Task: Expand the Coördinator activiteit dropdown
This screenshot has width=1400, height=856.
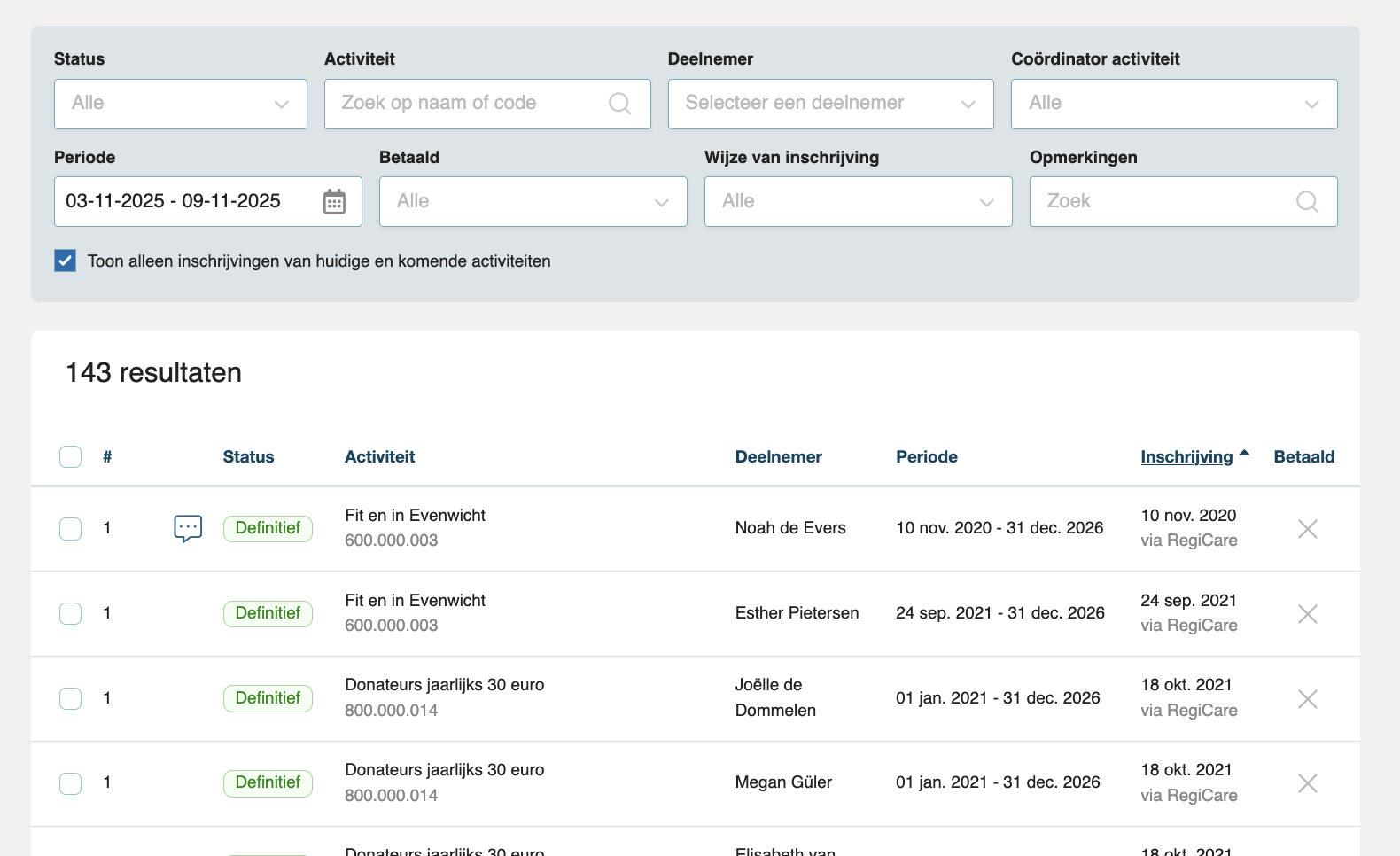Action: click(x=1174, y=104)
